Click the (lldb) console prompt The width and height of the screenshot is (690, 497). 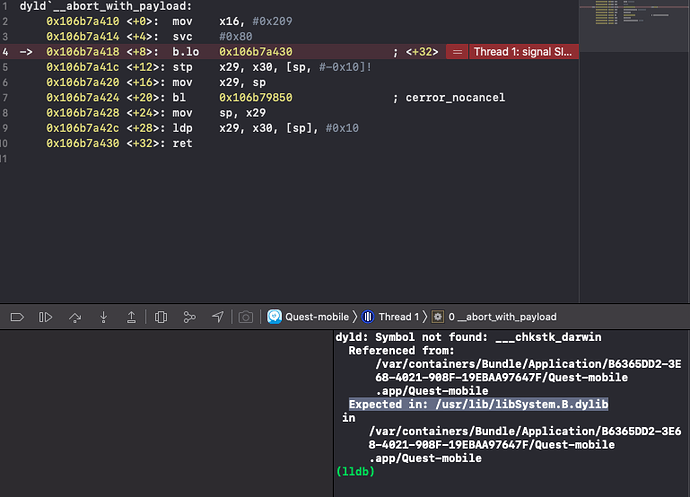click(x=355, y=471)
